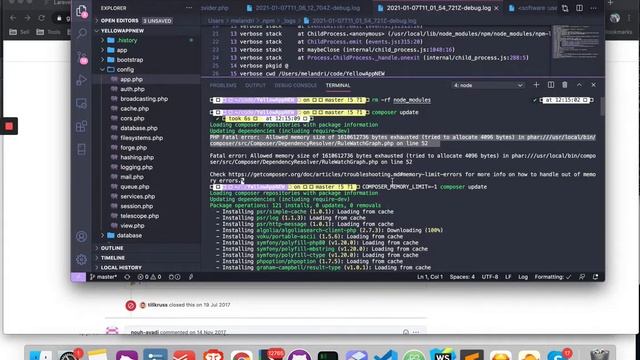Image resolution: width=640 pixels, height=360 pixels.
Task: Open app.php in config folder
Action: pos(131,80)
